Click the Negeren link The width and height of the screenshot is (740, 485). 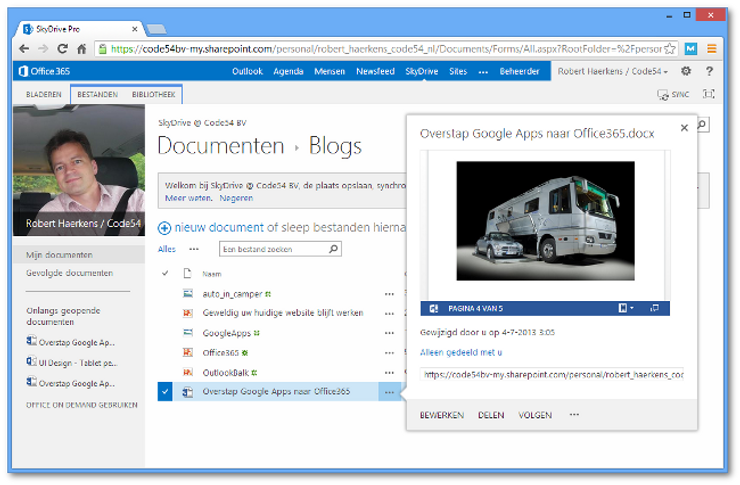236,198
